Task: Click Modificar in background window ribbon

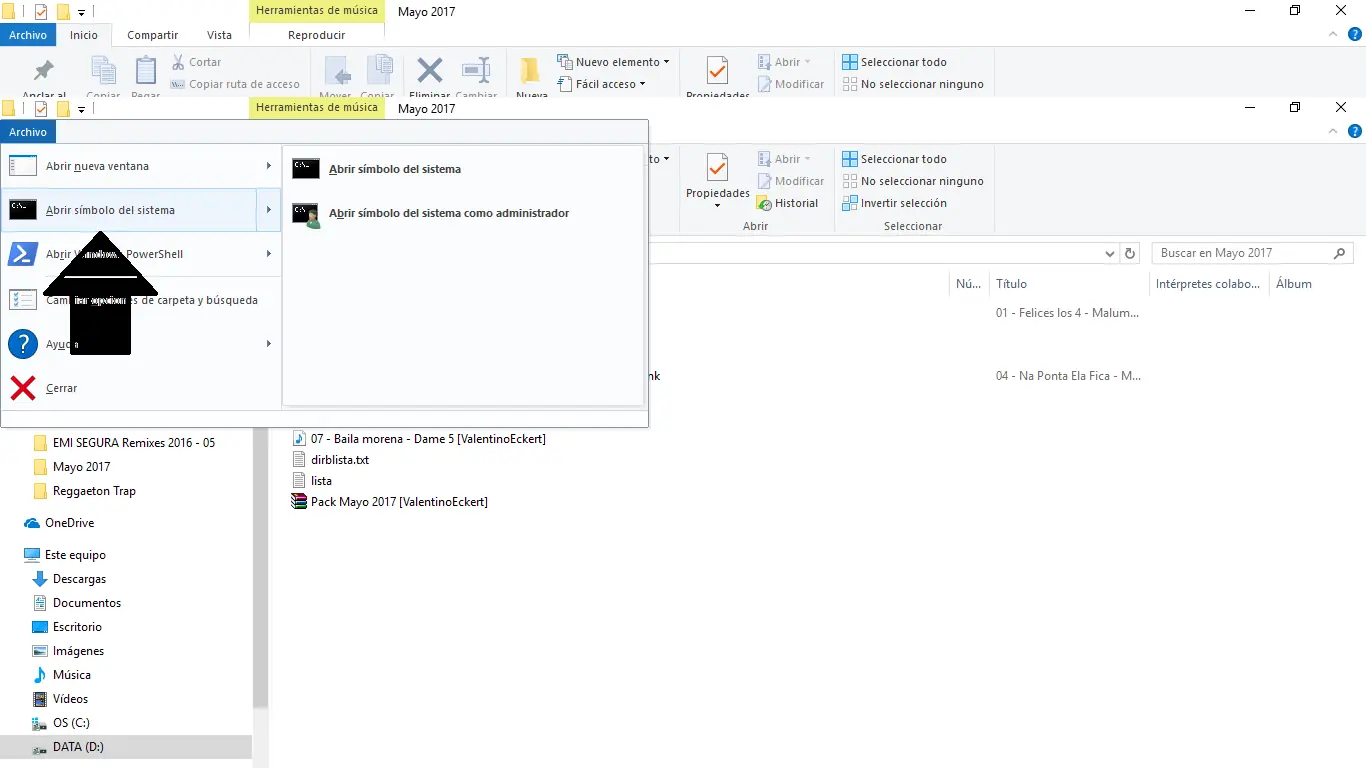Action: point(790,84)
